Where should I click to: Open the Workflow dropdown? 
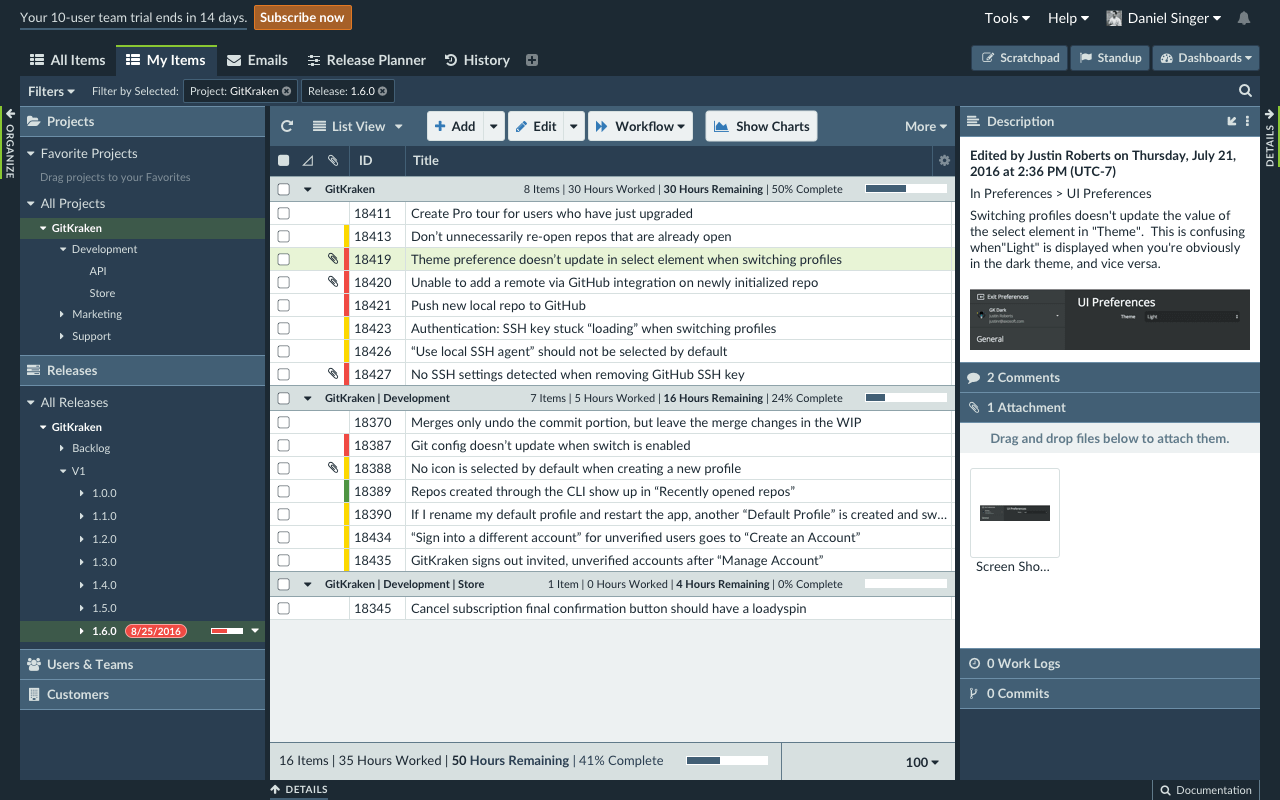coord(641,126)
